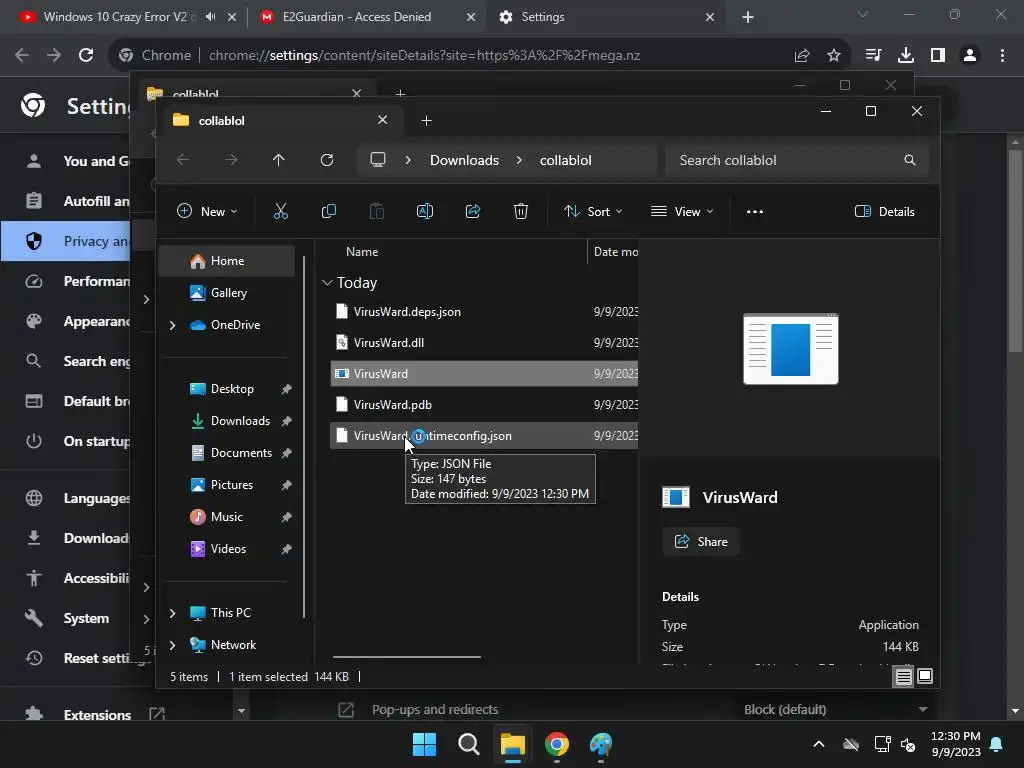The height and width of the screenshot is (768, 1024).
Task: Open Chrome side panel icon
Action: click(938, 56)
